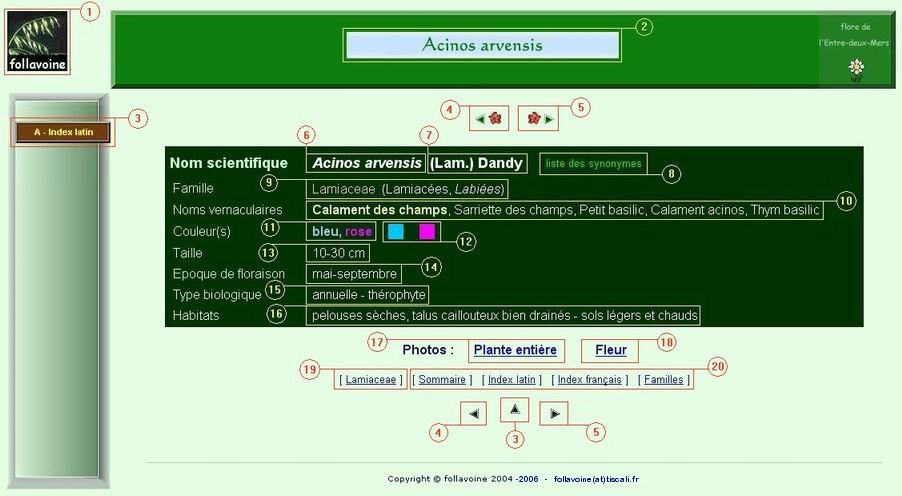The width and height of the screenshot is (902, 496).
Task: Go to the Sommaire page
Action: tap(441, 380)
